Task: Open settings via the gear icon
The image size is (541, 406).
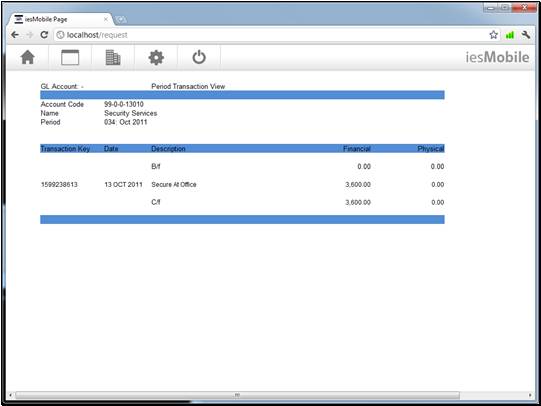Action: tap(156, 57)
